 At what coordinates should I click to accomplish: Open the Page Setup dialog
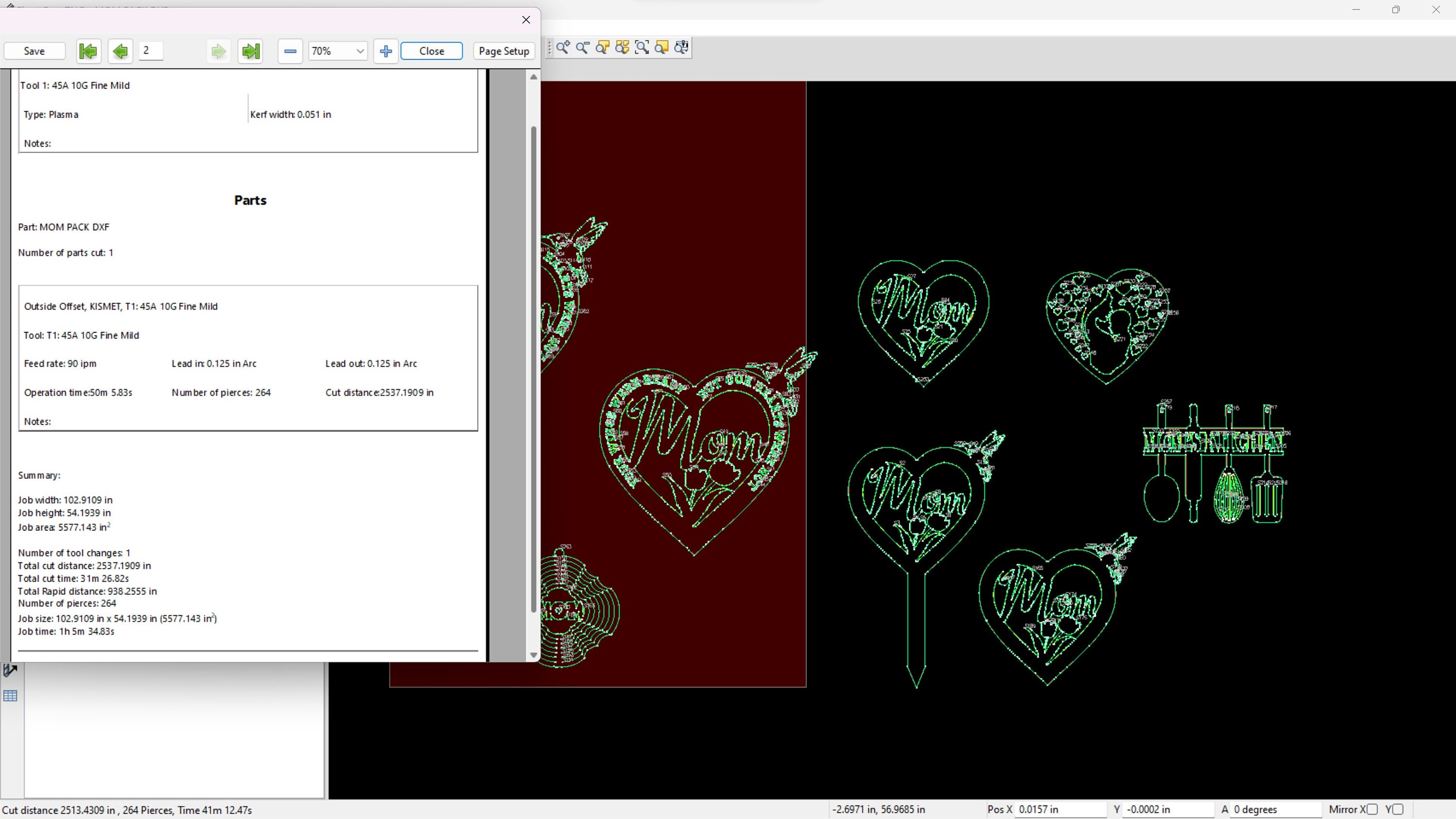(x=503, y=51)
